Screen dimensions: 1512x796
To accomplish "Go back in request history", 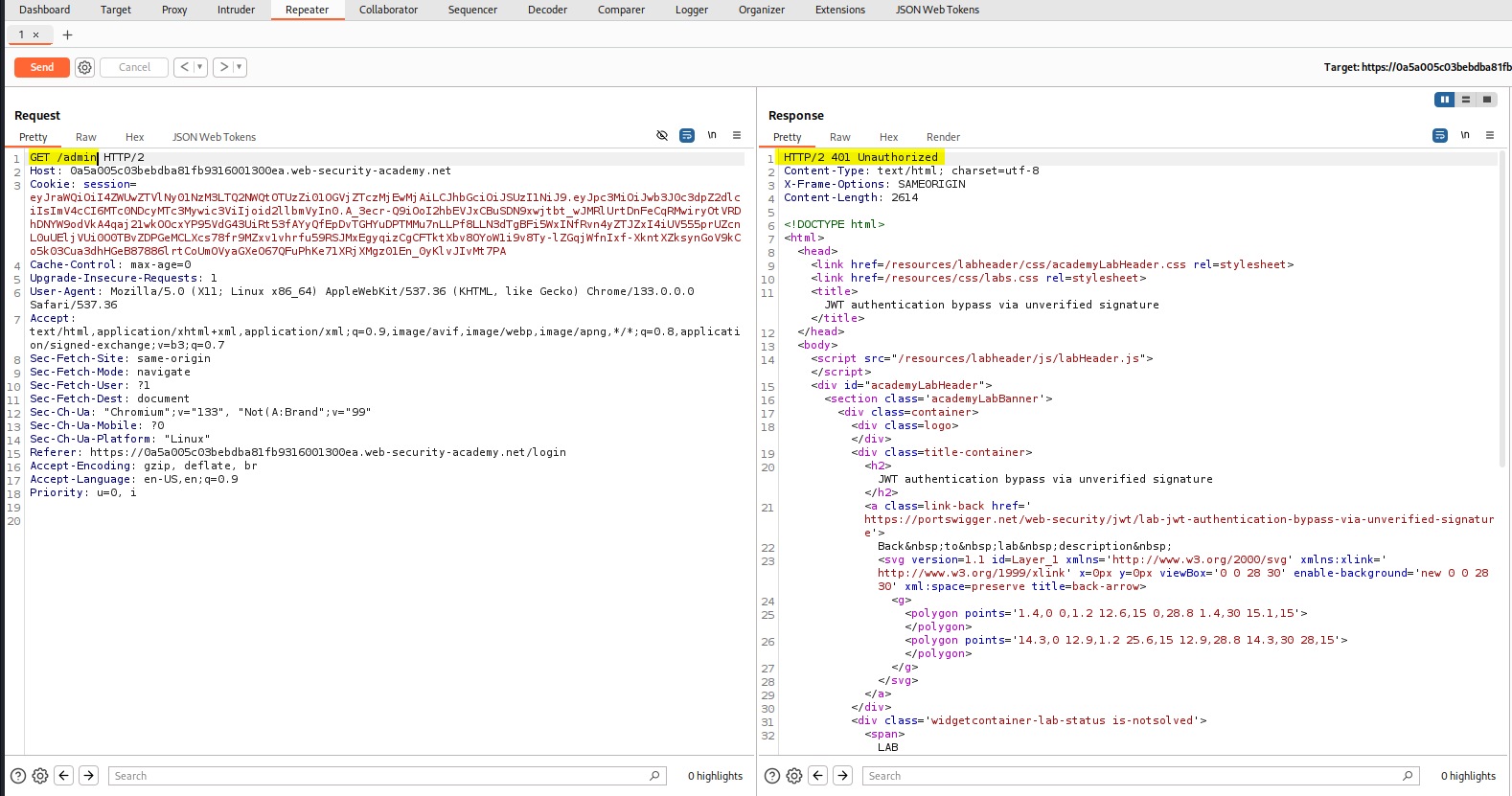I will pos(184,67).
